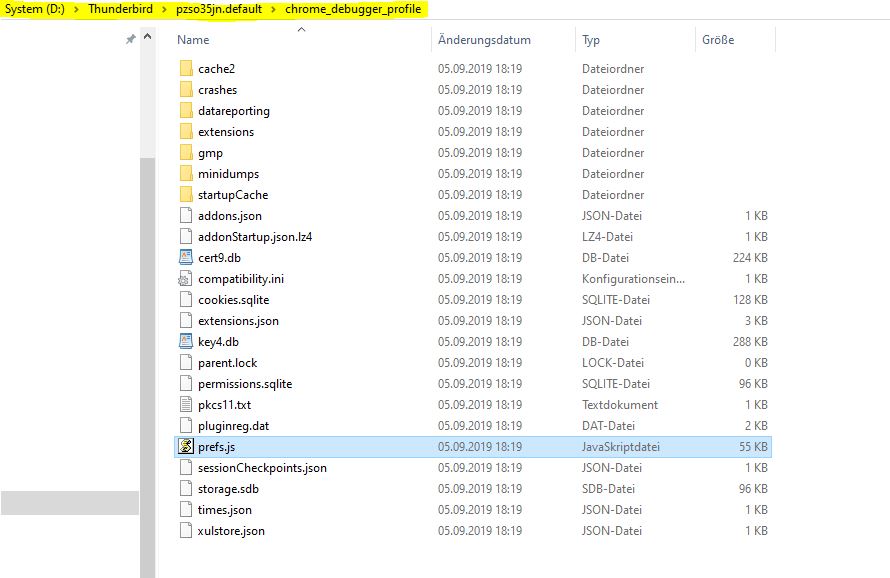Screen dimensions: 890x578
Task: Click the DAT-Datei type of pluginreg.dat
Action: [x=608, y=426]
